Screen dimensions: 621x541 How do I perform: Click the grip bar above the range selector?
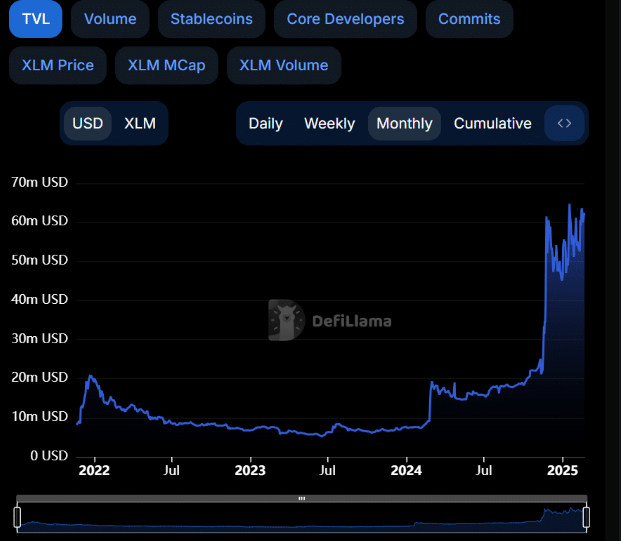(302, 499)
